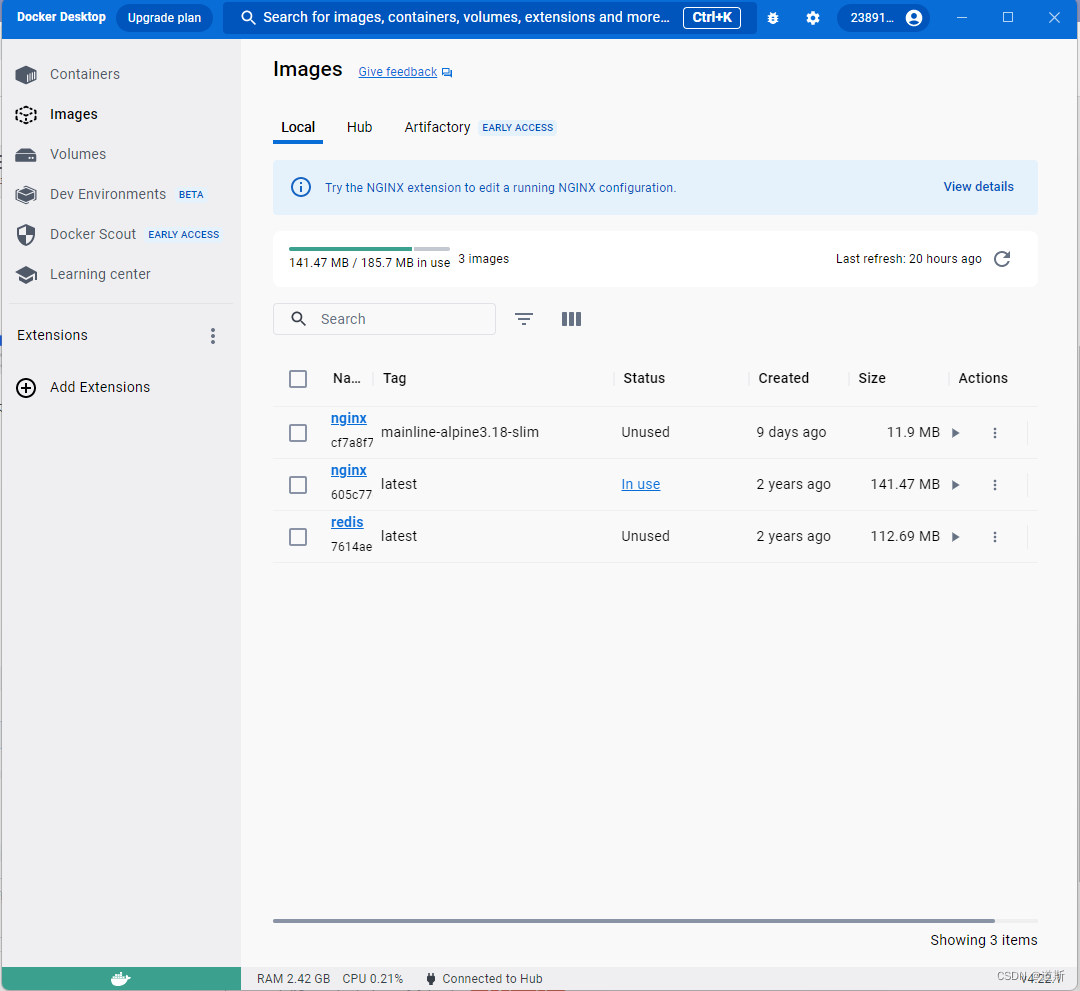The width and height of the screenshot is (1080, 991).
Task: Click the info icon in NGINX banner
Action: pyautogui.click(x=301, y=187)
